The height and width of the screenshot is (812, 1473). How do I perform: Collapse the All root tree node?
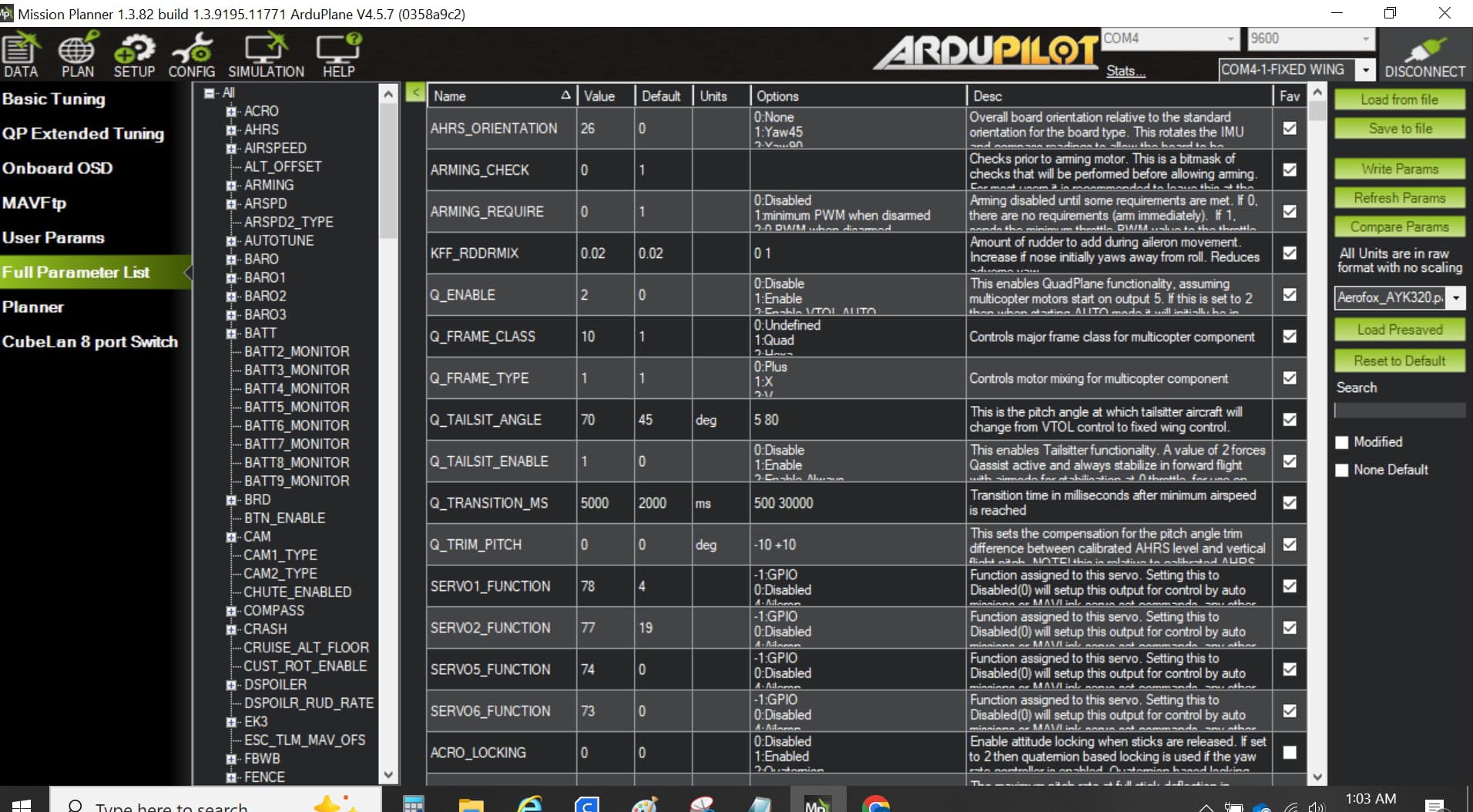pyautogui.click(x=209, y=92)
